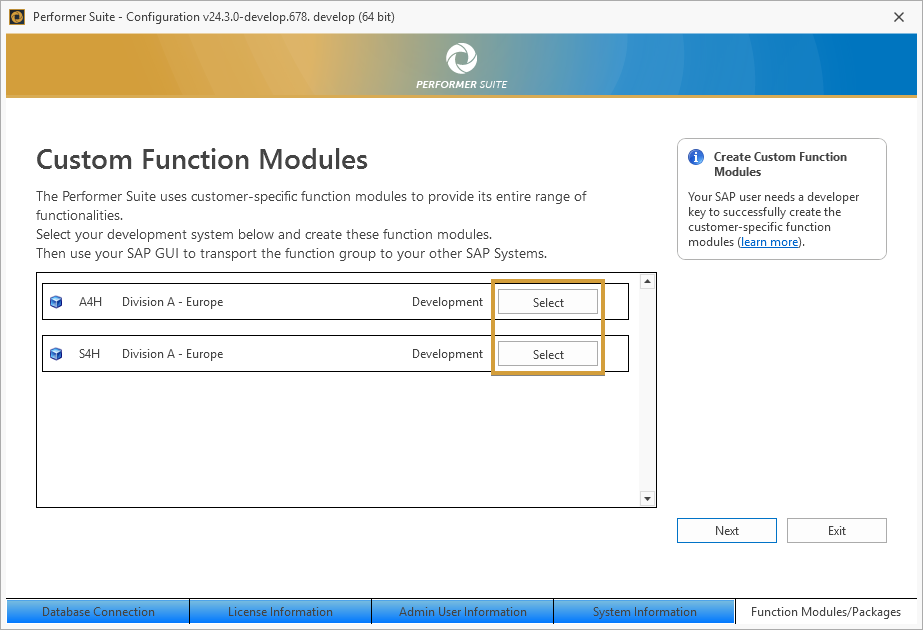Viewport: 923px width, 630px height.
Task: Click the scroll up arrow in the systems list
Action: click(647, 282)
